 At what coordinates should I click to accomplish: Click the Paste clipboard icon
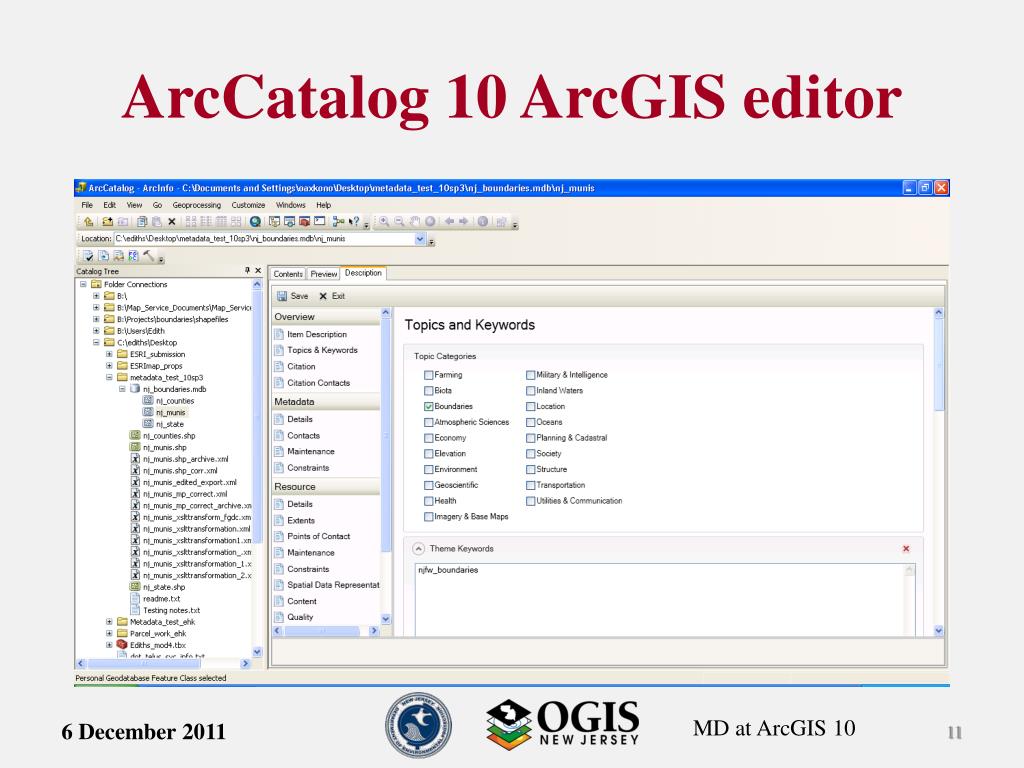point(157,221)
